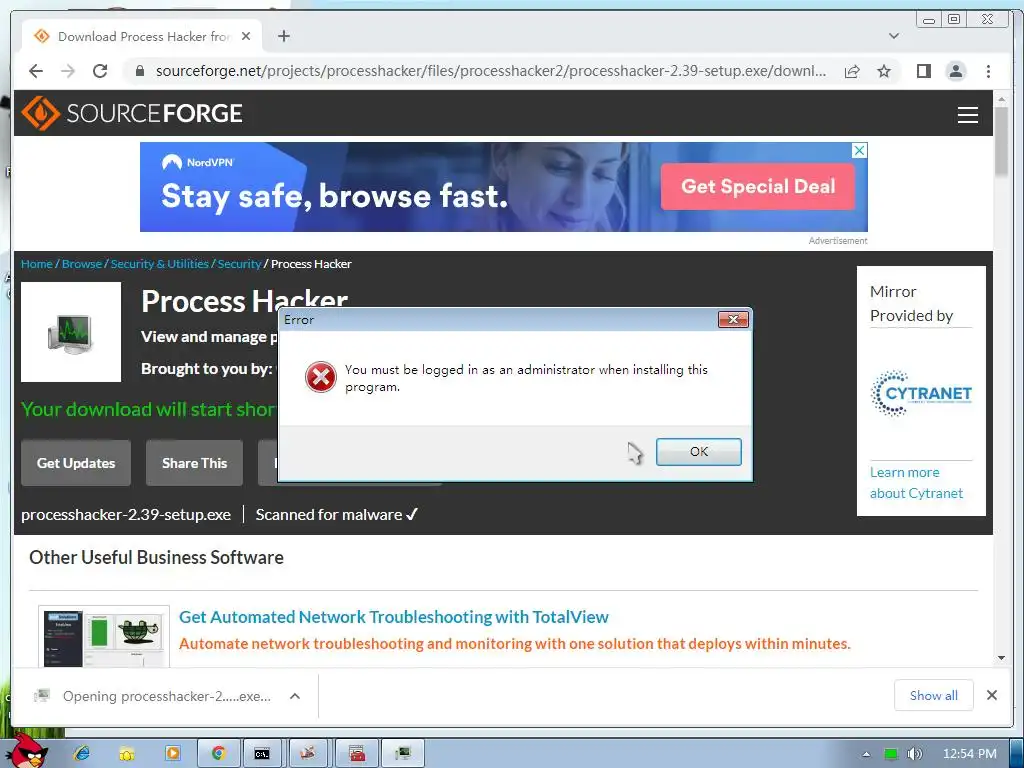Screen dimensions: 1024x768
Task: Open Internet Explorer from the taskbar
Action: point(82,754)
